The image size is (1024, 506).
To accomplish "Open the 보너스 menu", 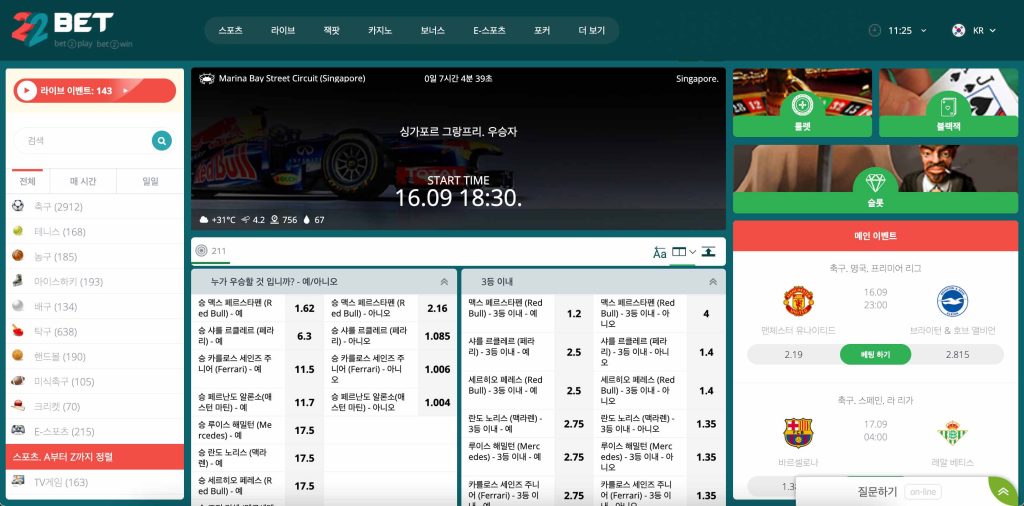I will 432,30.
